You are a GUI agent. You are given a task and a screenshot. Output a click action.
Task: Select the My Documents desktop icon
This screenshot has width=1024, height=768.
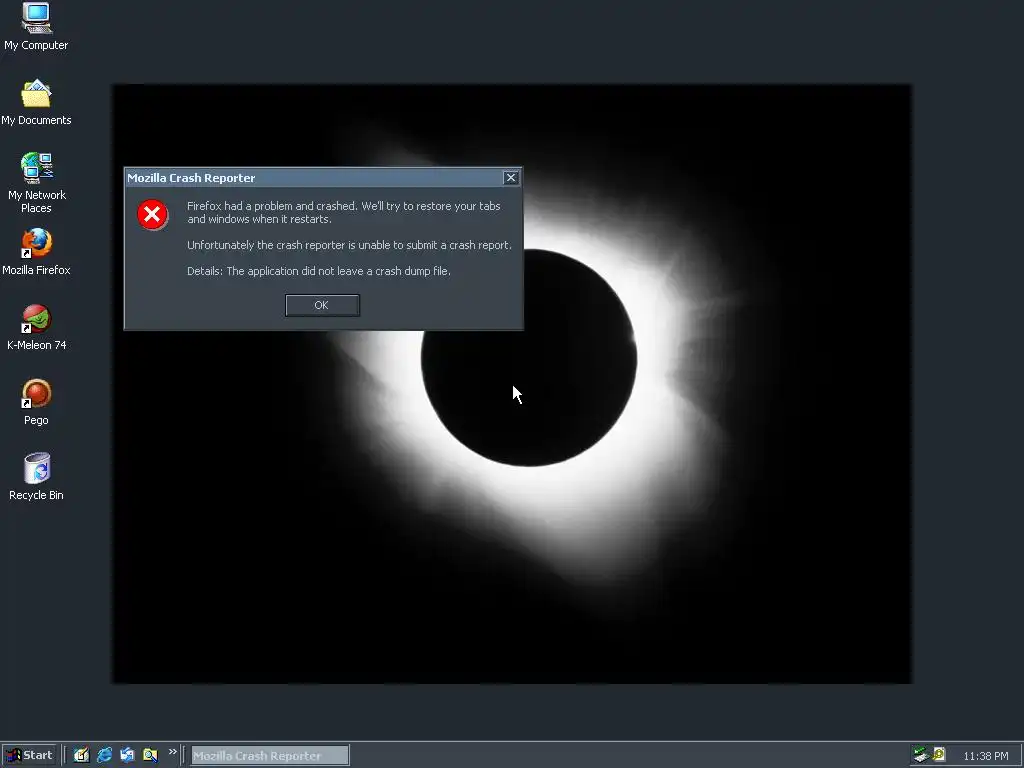point(36,103)
